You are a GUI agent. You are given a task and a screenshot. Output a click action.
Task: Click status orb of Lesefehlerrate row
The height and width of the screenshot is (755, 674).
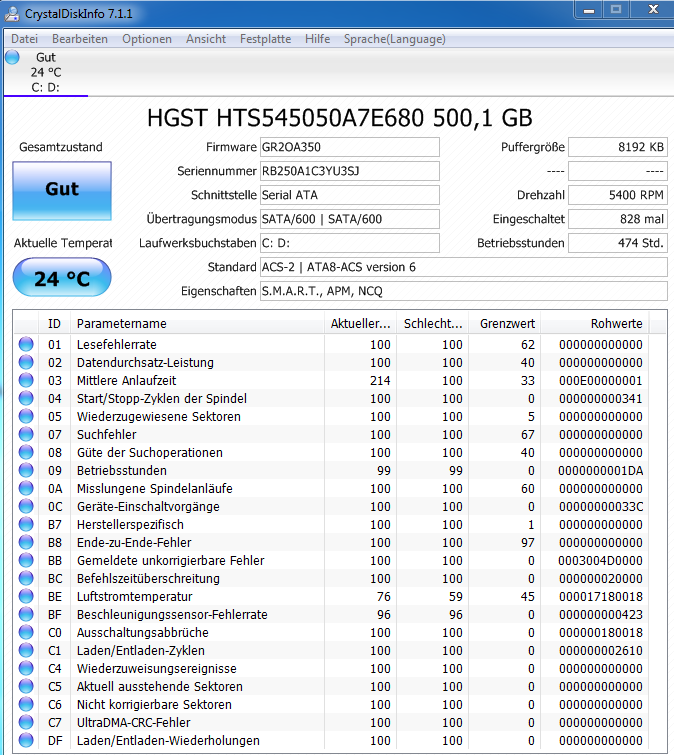(x=26, y=344)
